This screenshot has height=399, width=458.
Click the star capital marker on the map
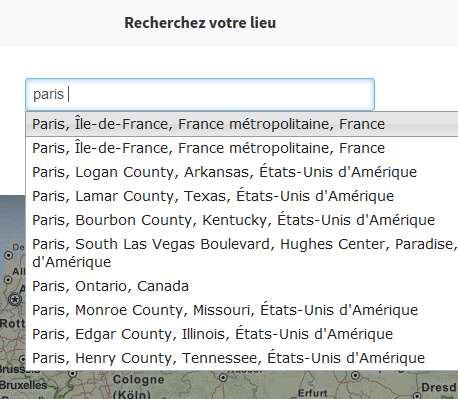pos(15,299)
